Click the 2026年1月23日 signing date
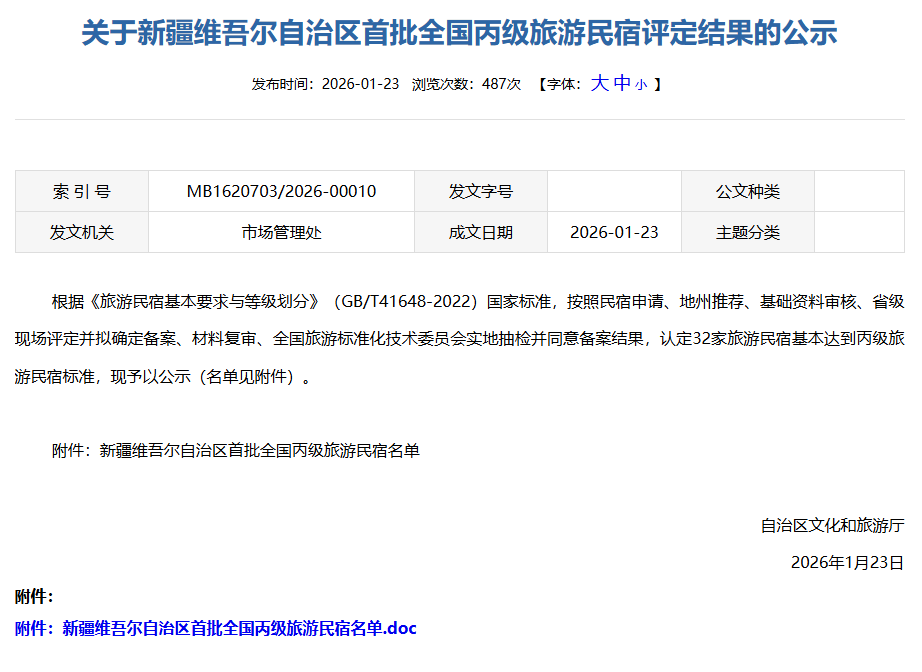The height and width of the screenshot is (672, 922). click(846, 562)
